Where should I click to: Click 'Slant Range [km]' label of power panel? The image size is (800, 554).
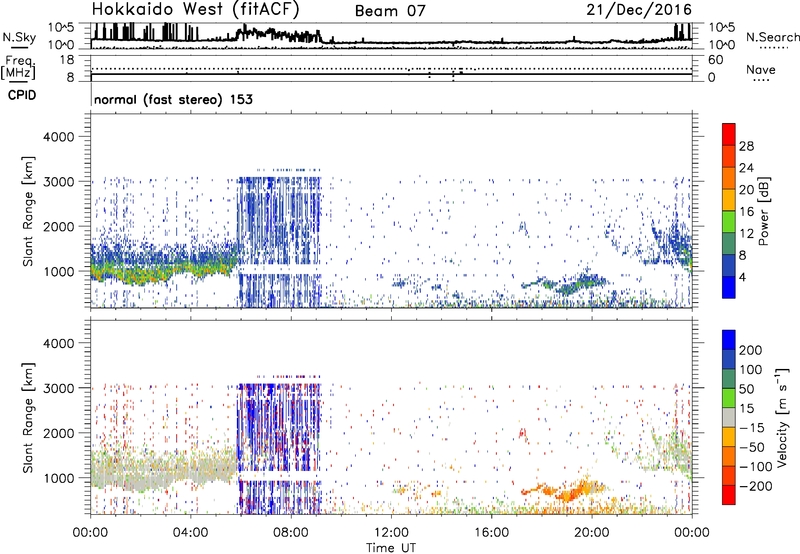[28, 211]
